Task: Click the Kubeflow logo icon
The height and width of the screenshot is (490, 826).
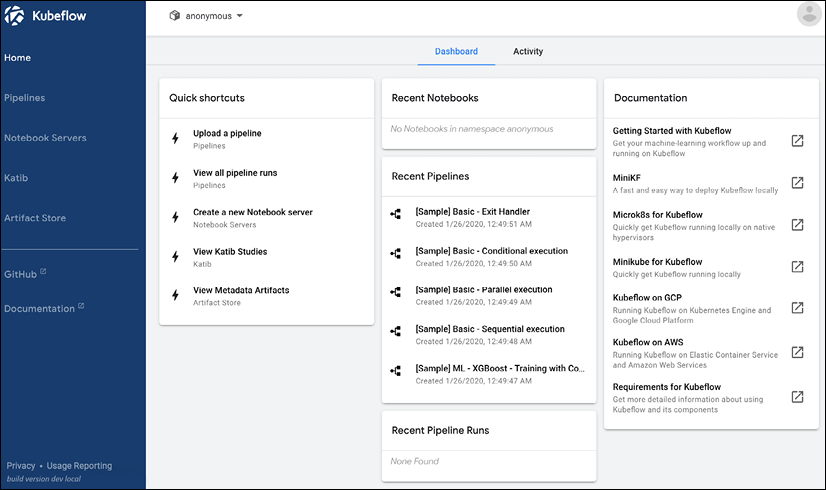Action: pos(14,16)
